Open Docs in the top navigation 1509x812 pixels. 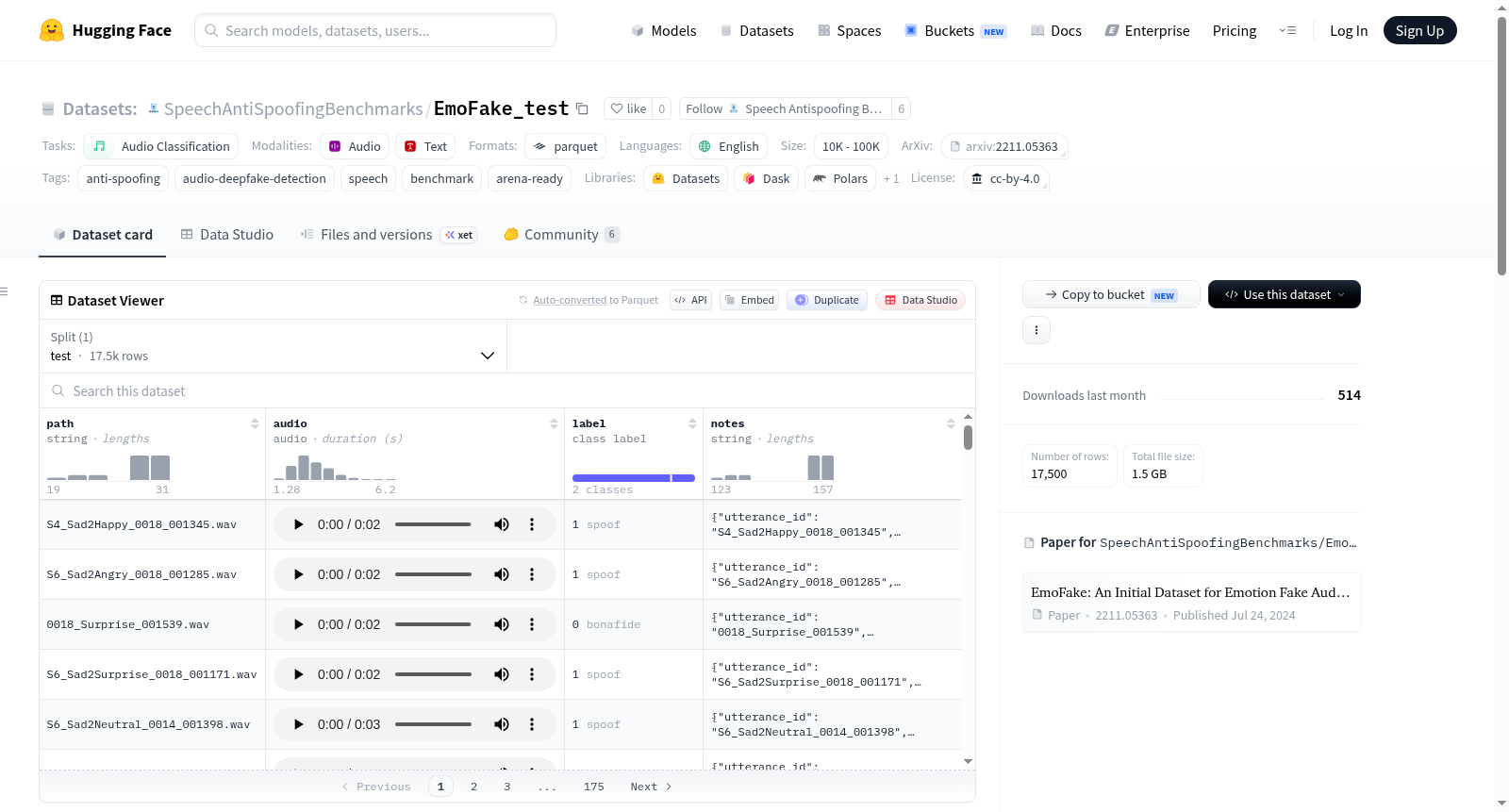click(1056, 30)
